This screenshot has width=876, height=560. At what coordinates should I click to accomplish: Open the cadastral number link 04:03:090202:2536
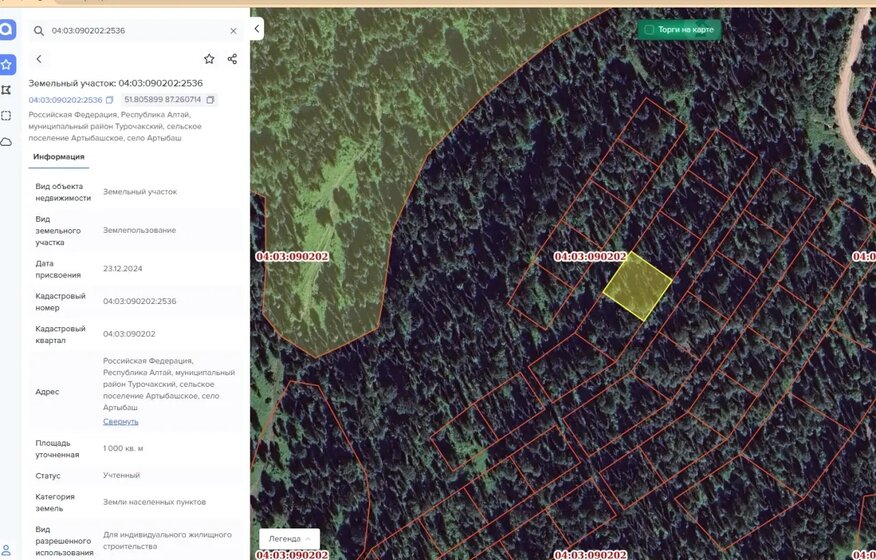click(x=65, y=100)
